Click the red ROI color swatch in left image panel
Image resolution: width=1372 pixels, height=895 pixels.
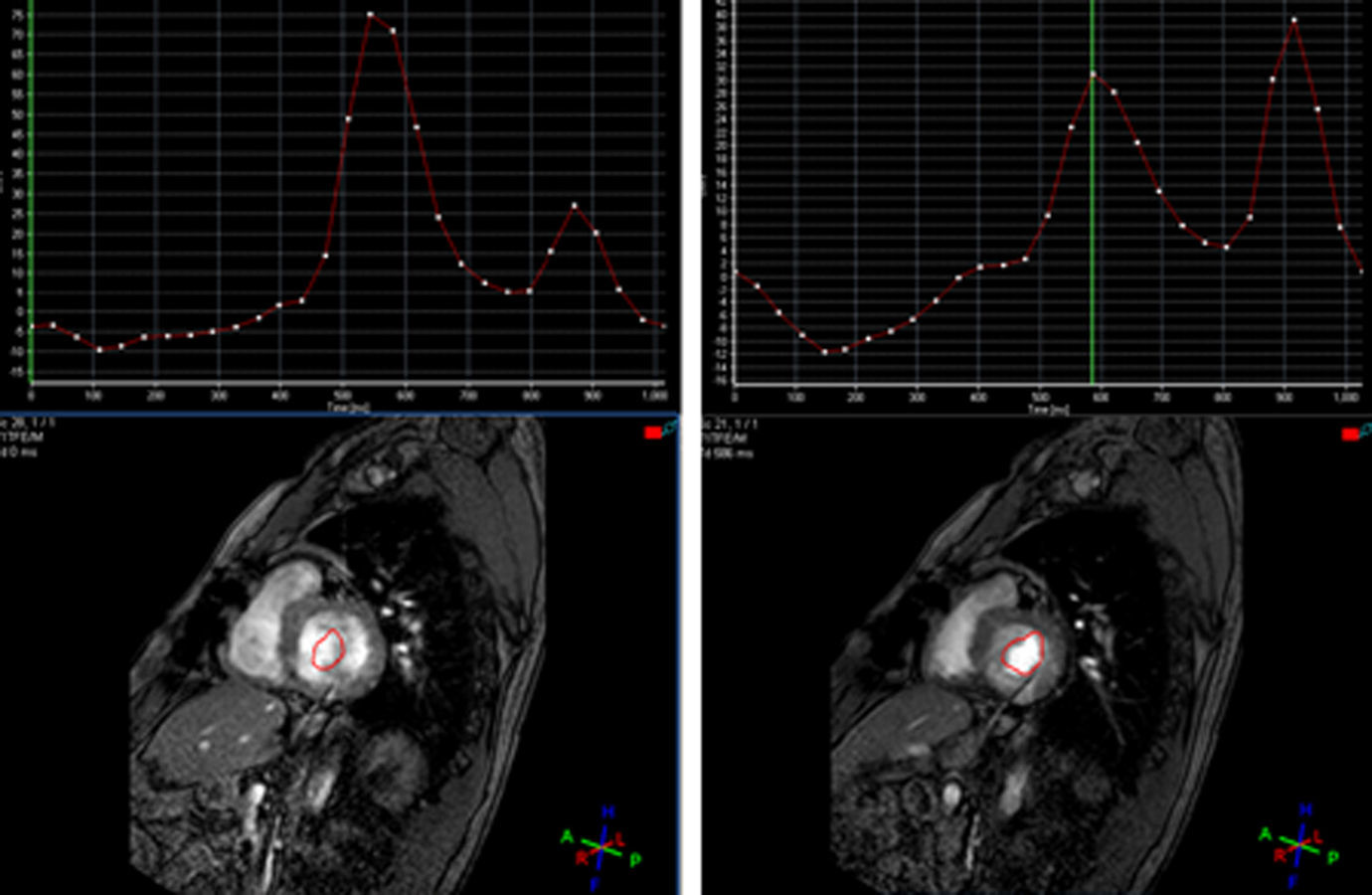[x=653, y=433]
